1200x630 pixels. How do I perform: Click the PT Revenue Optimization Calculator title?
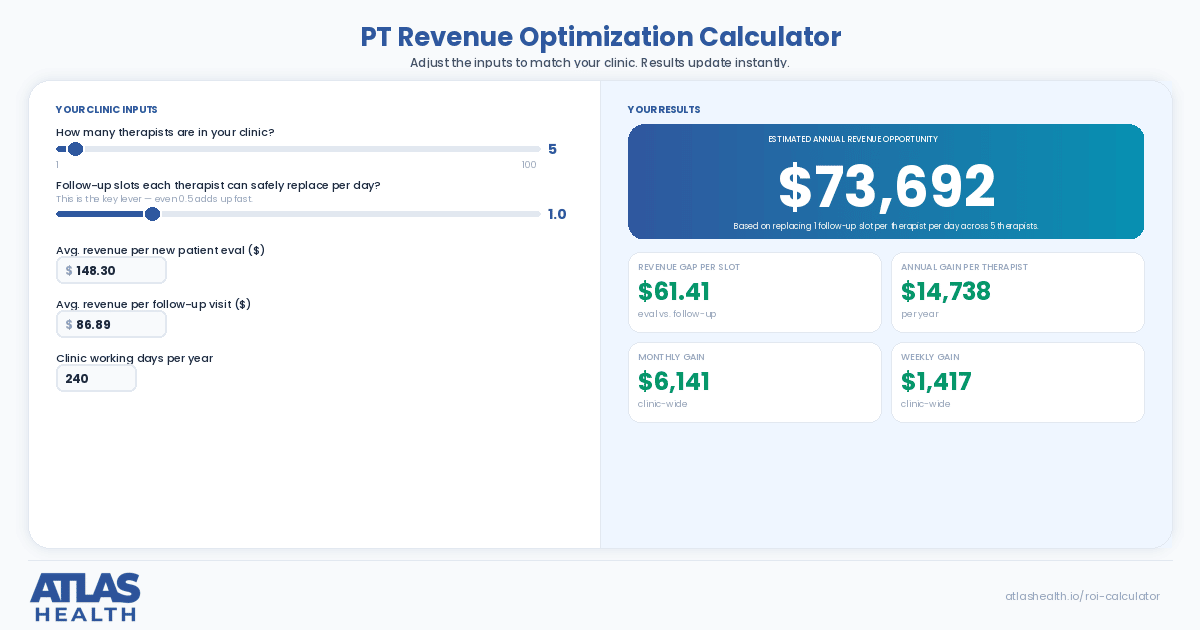(x=600, y=37)
